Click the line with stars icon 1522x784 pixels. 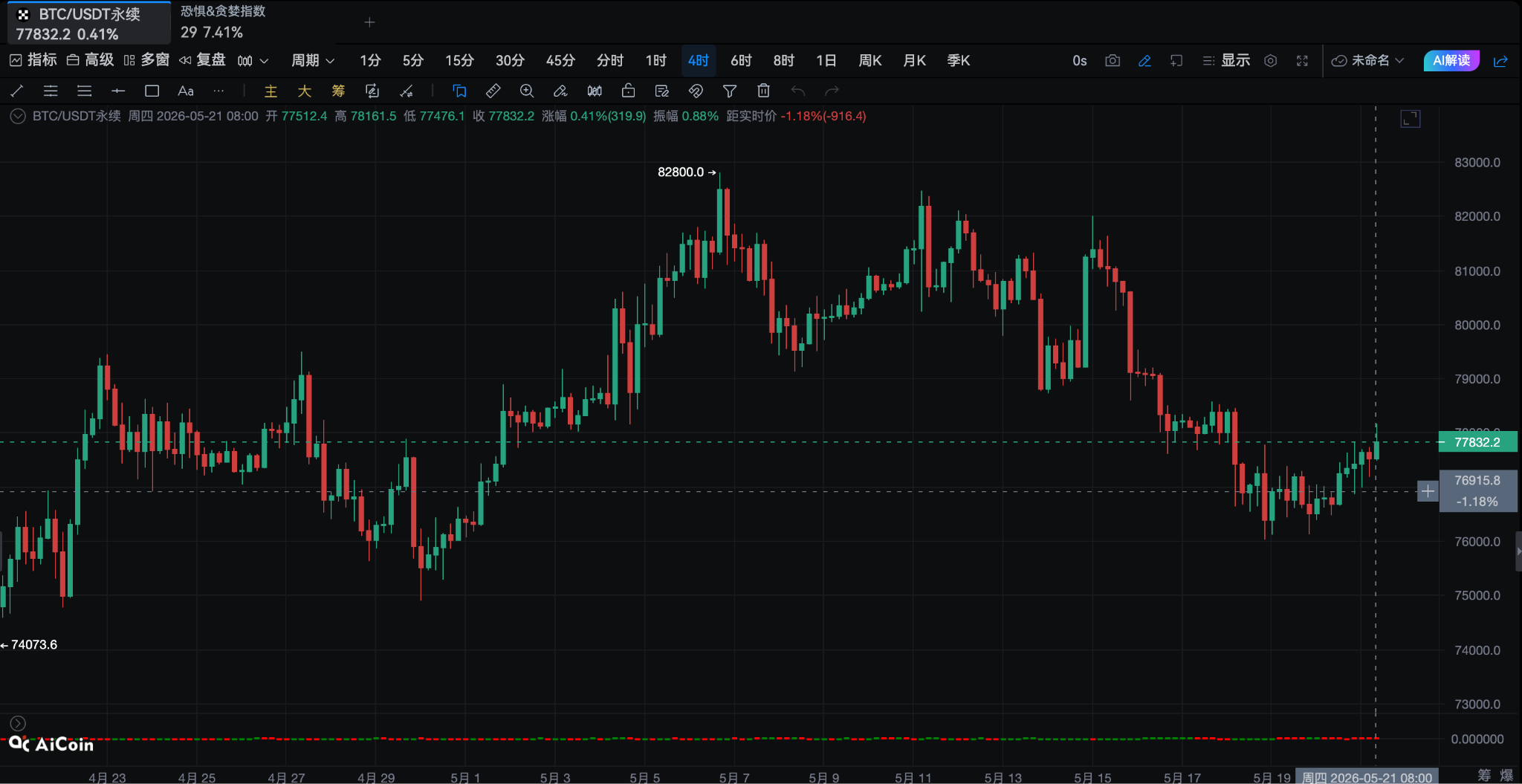coord(406,91)
